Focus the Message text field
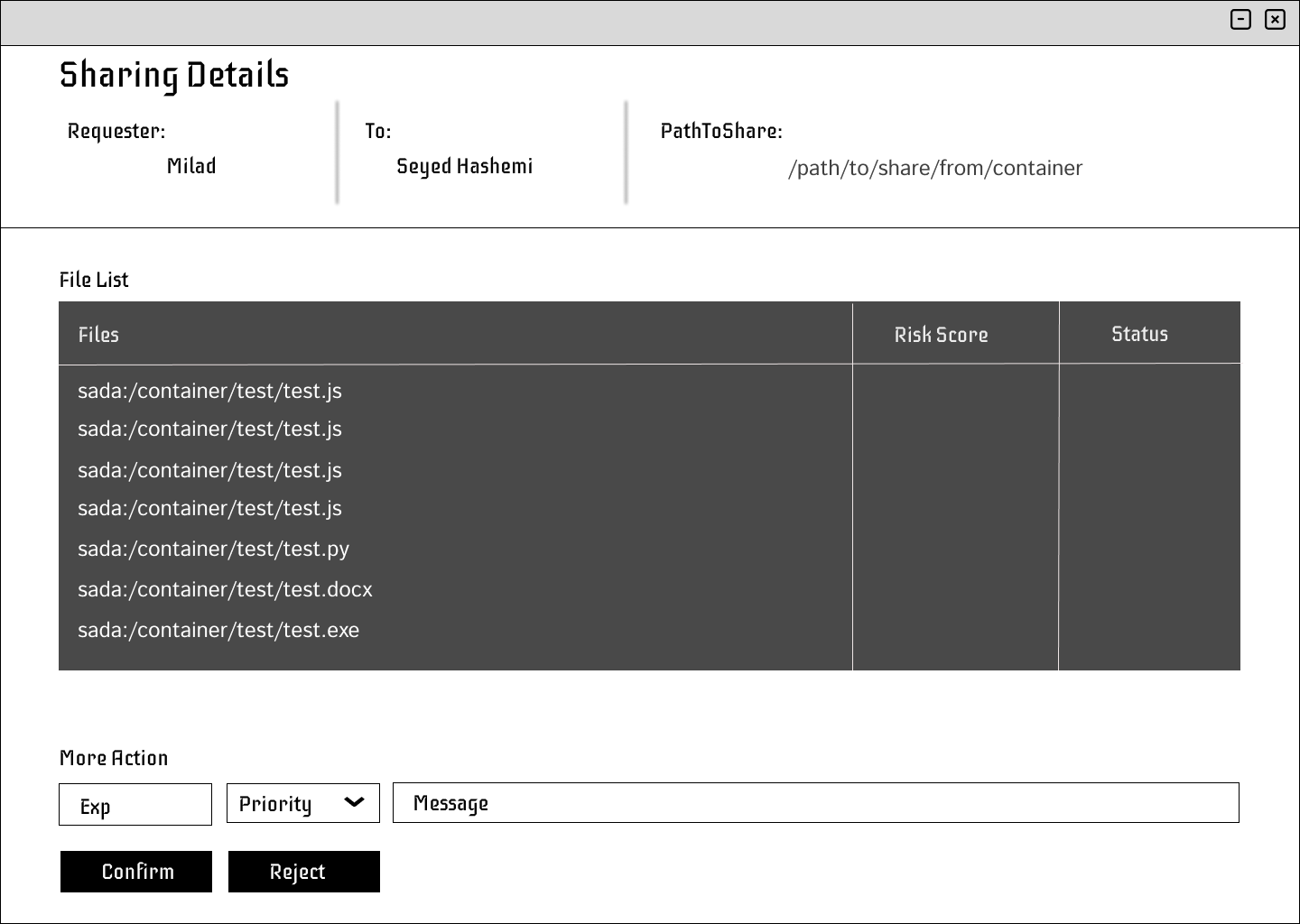Viewport: 1300px width, 924px height. 815,803
